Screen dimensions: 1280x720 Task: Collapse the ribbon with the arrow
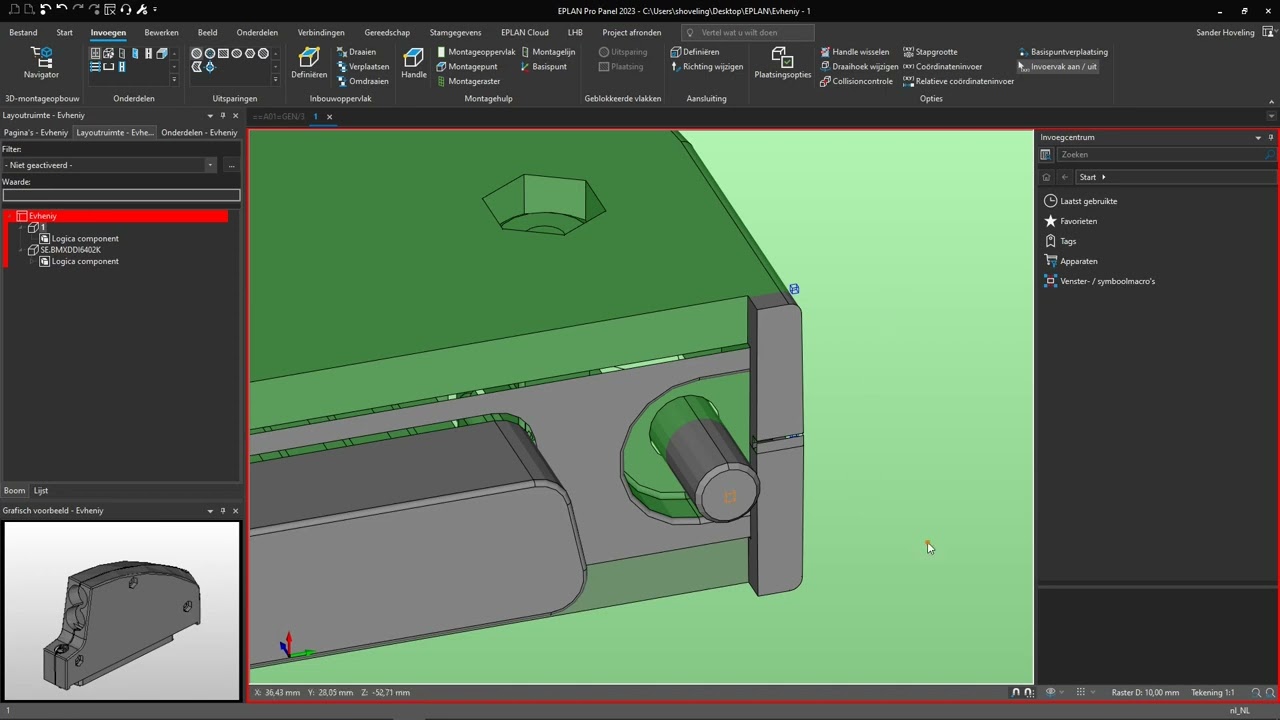1272,101
